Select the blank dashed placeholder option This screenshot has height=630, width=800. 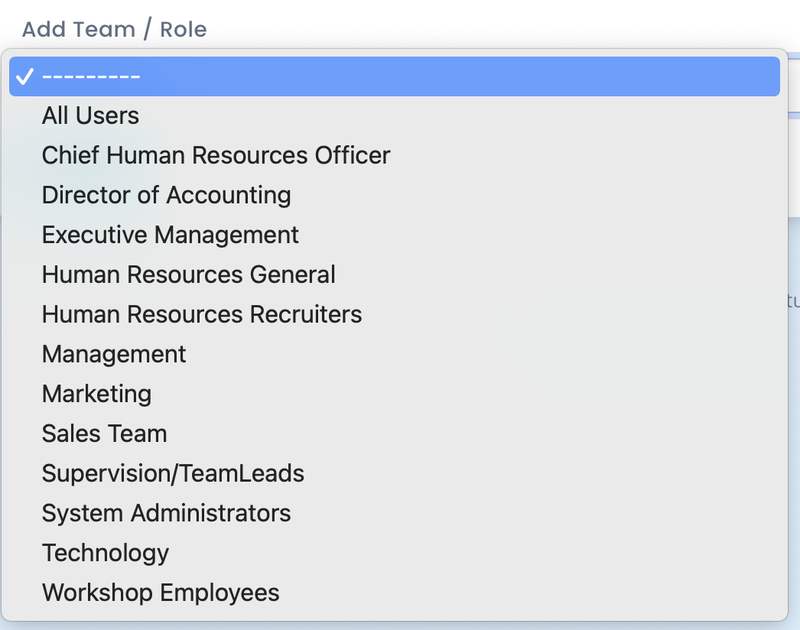point(394,77)
